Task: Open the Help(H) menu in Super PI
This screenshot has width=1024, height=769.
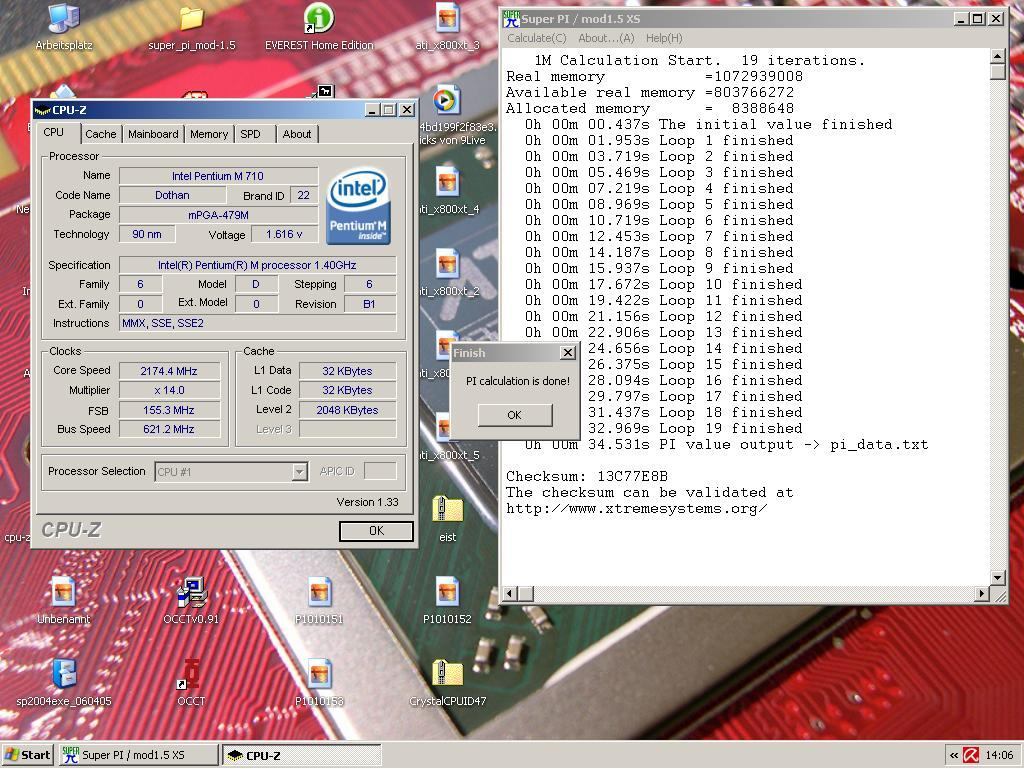Action: click(x=664, y=38)
